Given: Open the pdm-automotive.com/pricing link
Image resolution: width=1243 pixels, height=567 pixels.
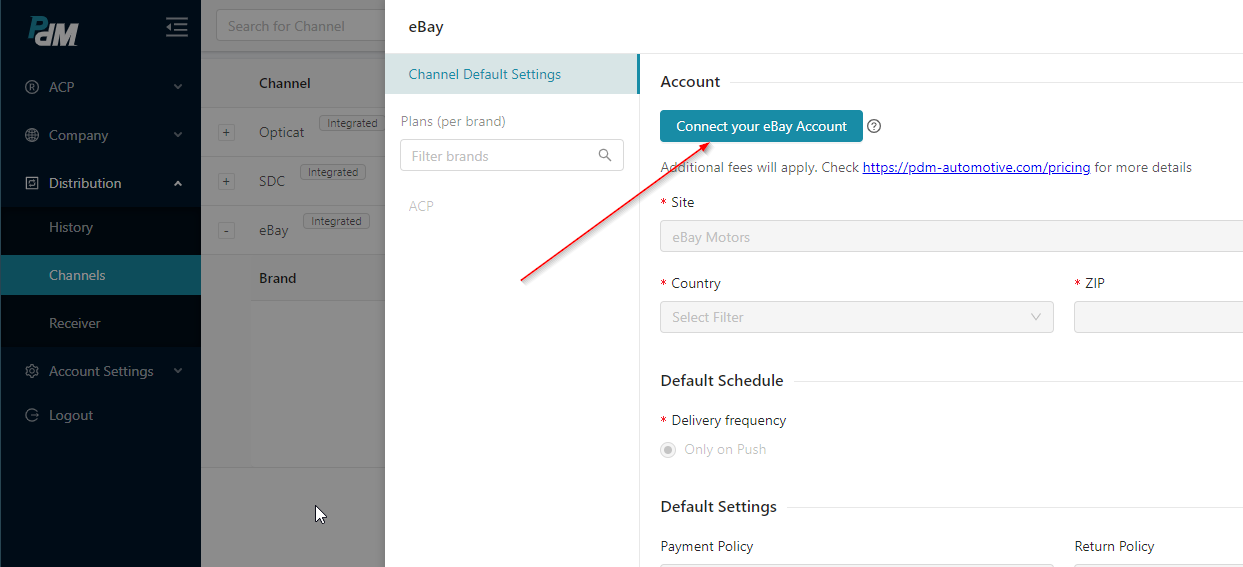Looking at the screenshot, I should [976, 167].
